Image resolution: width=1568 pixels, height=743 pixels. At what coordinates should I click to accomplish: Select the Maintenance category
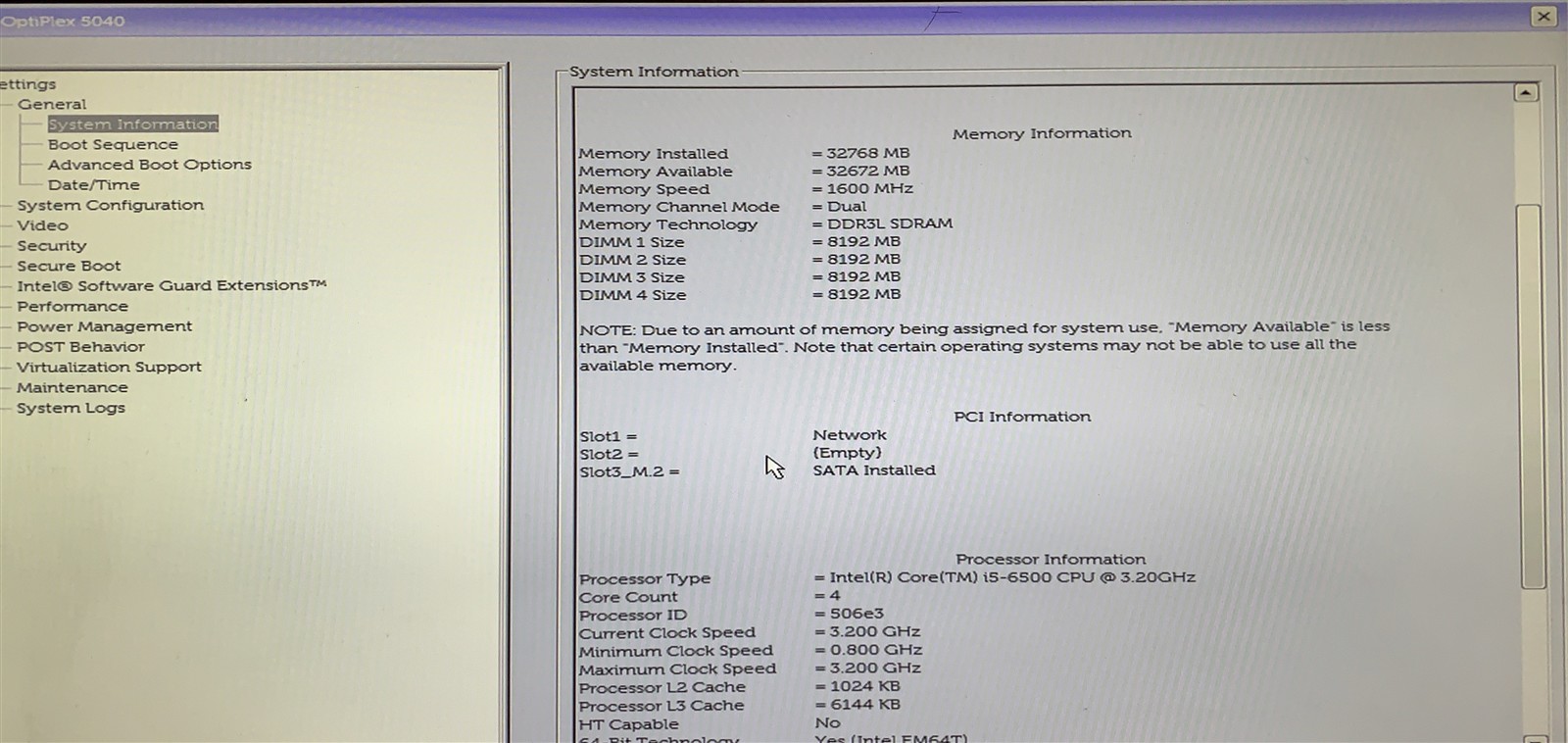click(x=72, y=387)
